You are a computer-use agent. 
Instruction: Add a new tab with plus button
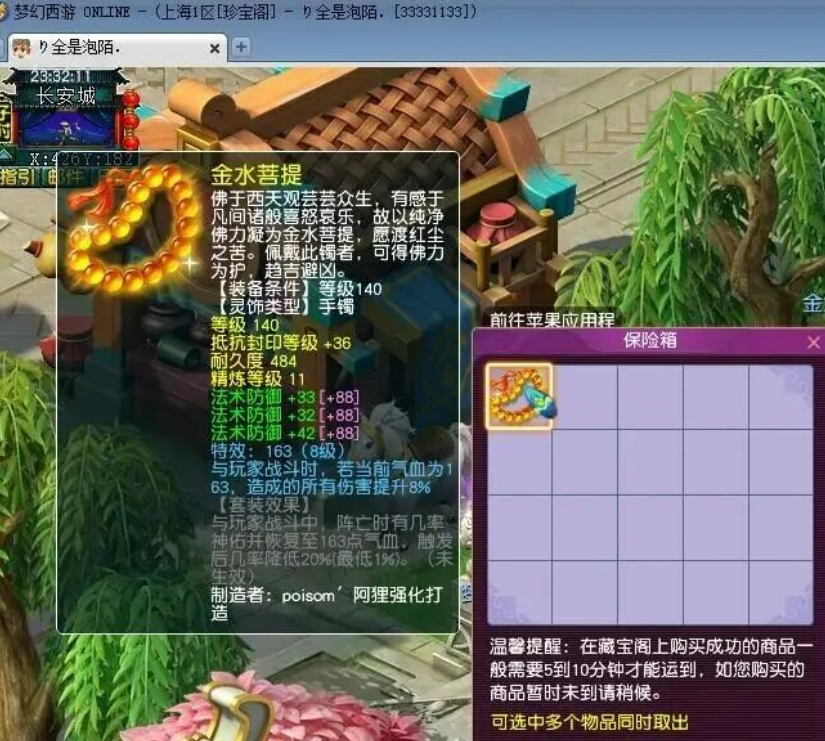click(241, 47)
